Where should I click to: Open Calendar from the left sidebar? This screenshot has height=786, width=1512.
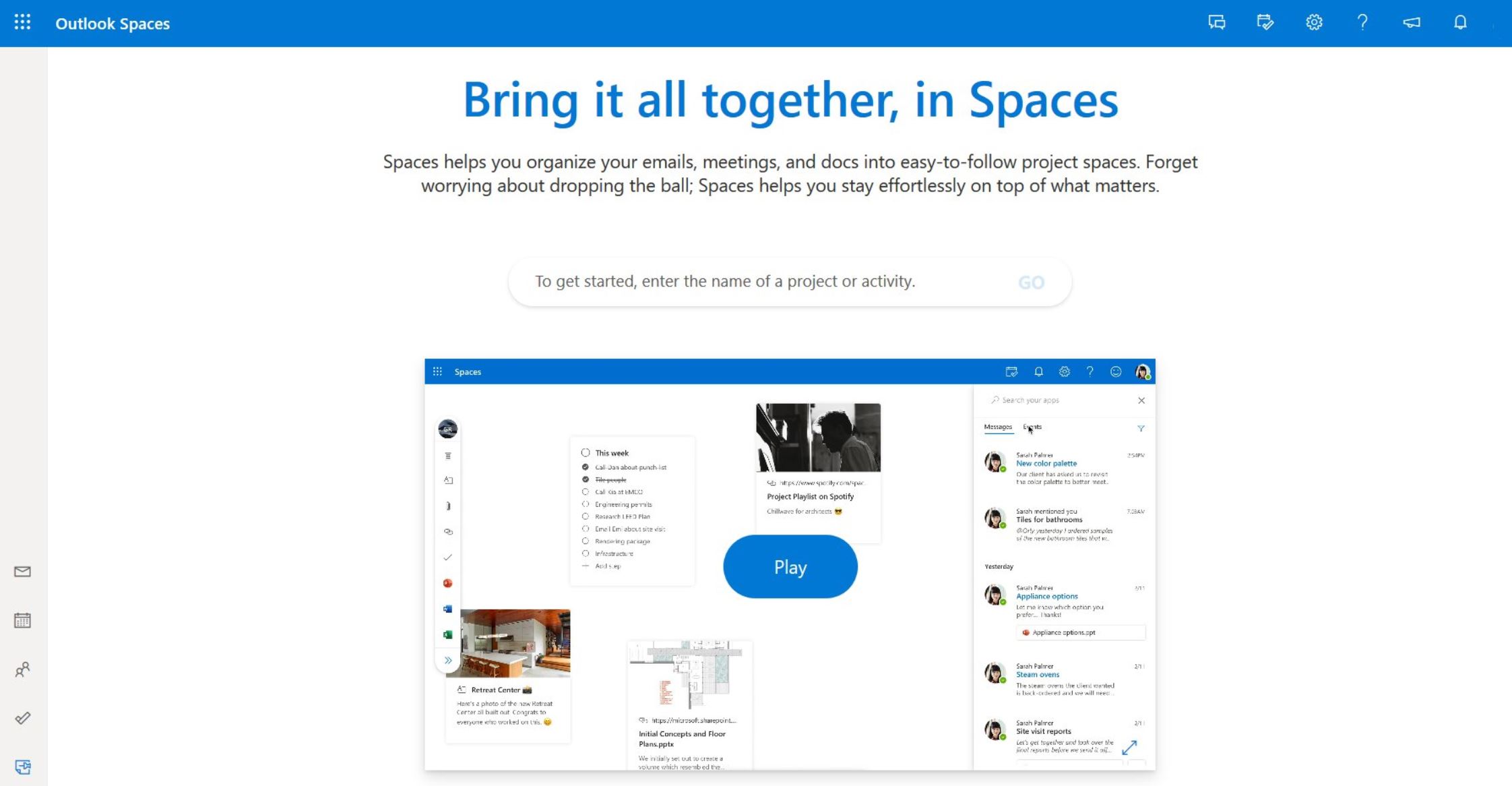pyautogui.click(x=22, y=620)
